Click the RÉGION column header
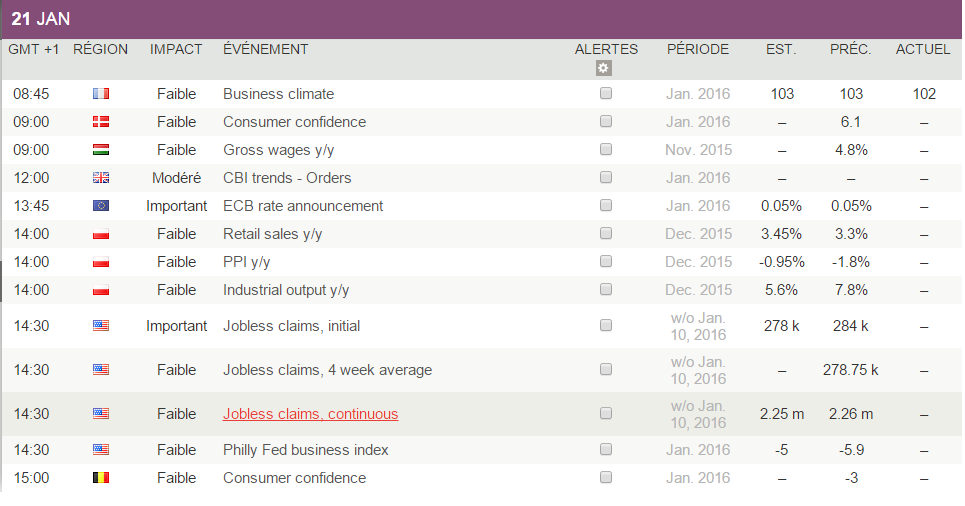The width and height of the screenshot is (965, 506). point(101,49)
